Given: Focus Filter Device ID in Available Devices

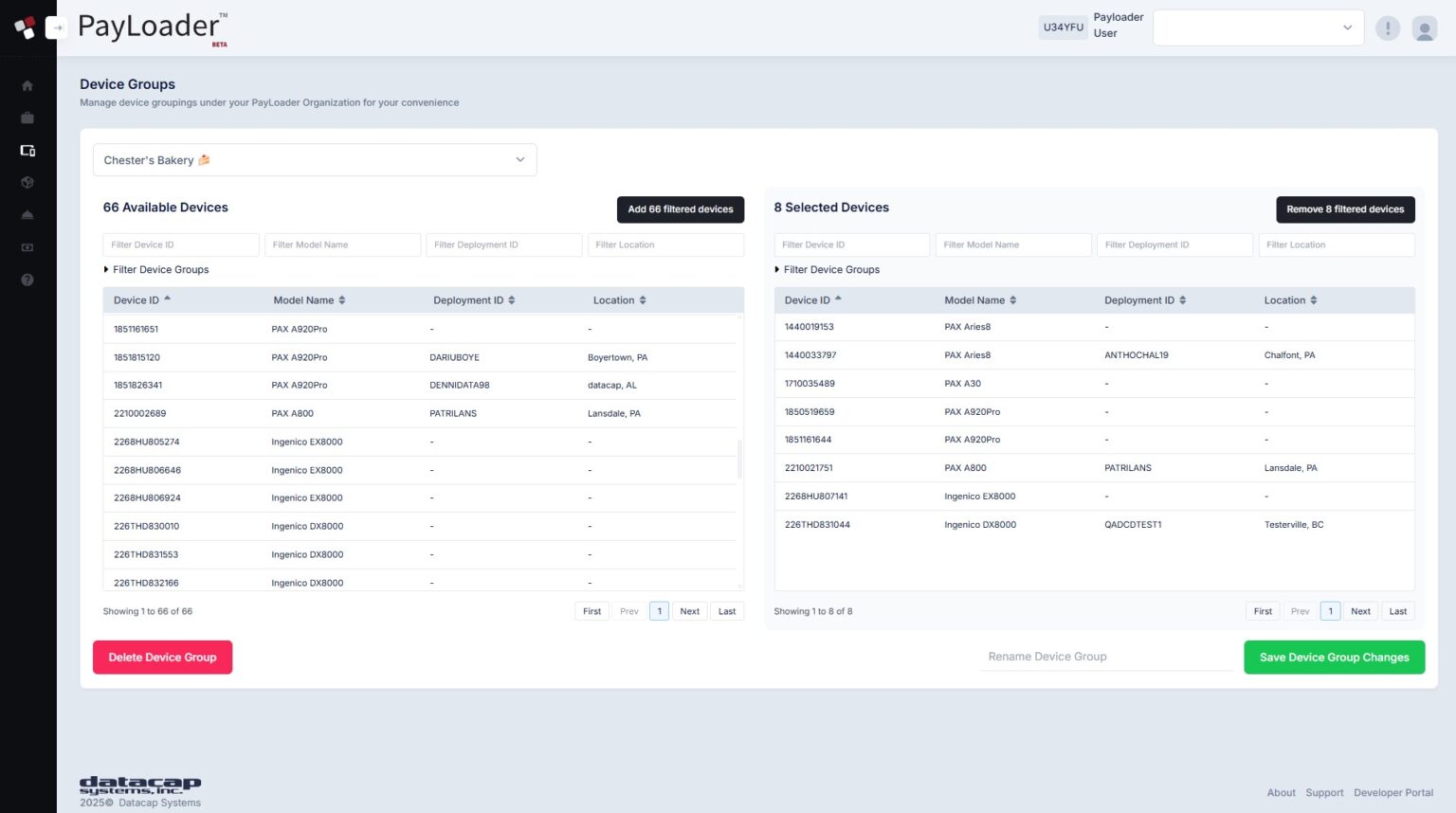Looking at the screenshot, I should (x=181, y=244).
